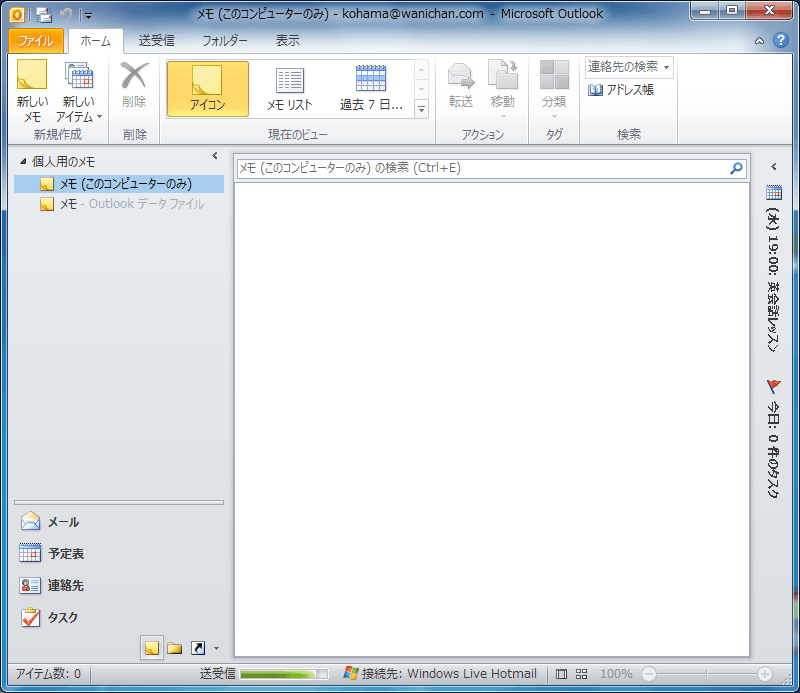This screenshot has height=693, width=800.
Task: Create a new memo with 新しいメモ
Action: tap(32, 91)
